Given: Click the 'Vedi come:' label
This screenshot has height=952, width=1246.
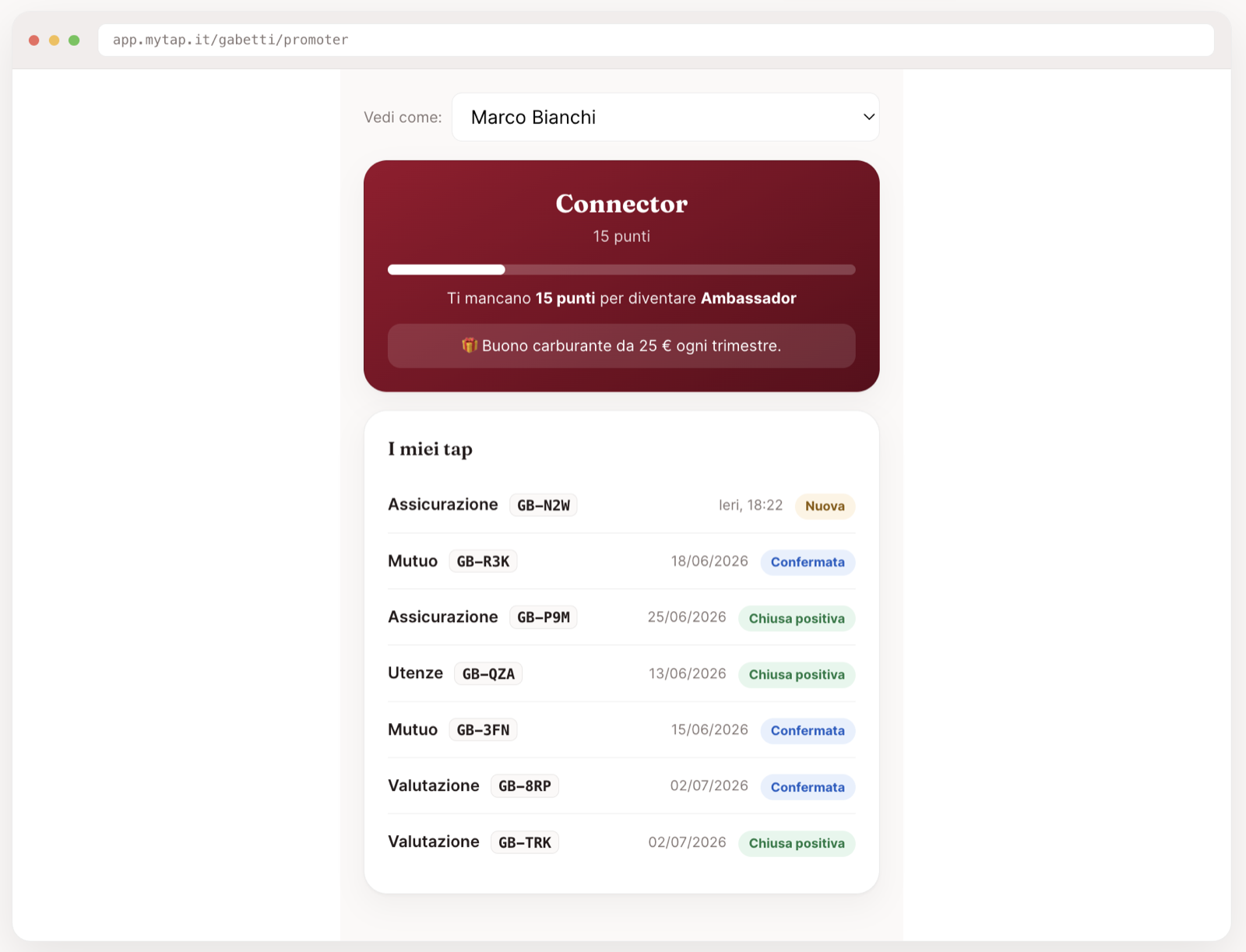Looking at the screenshot, I should [x=403, y=118].
